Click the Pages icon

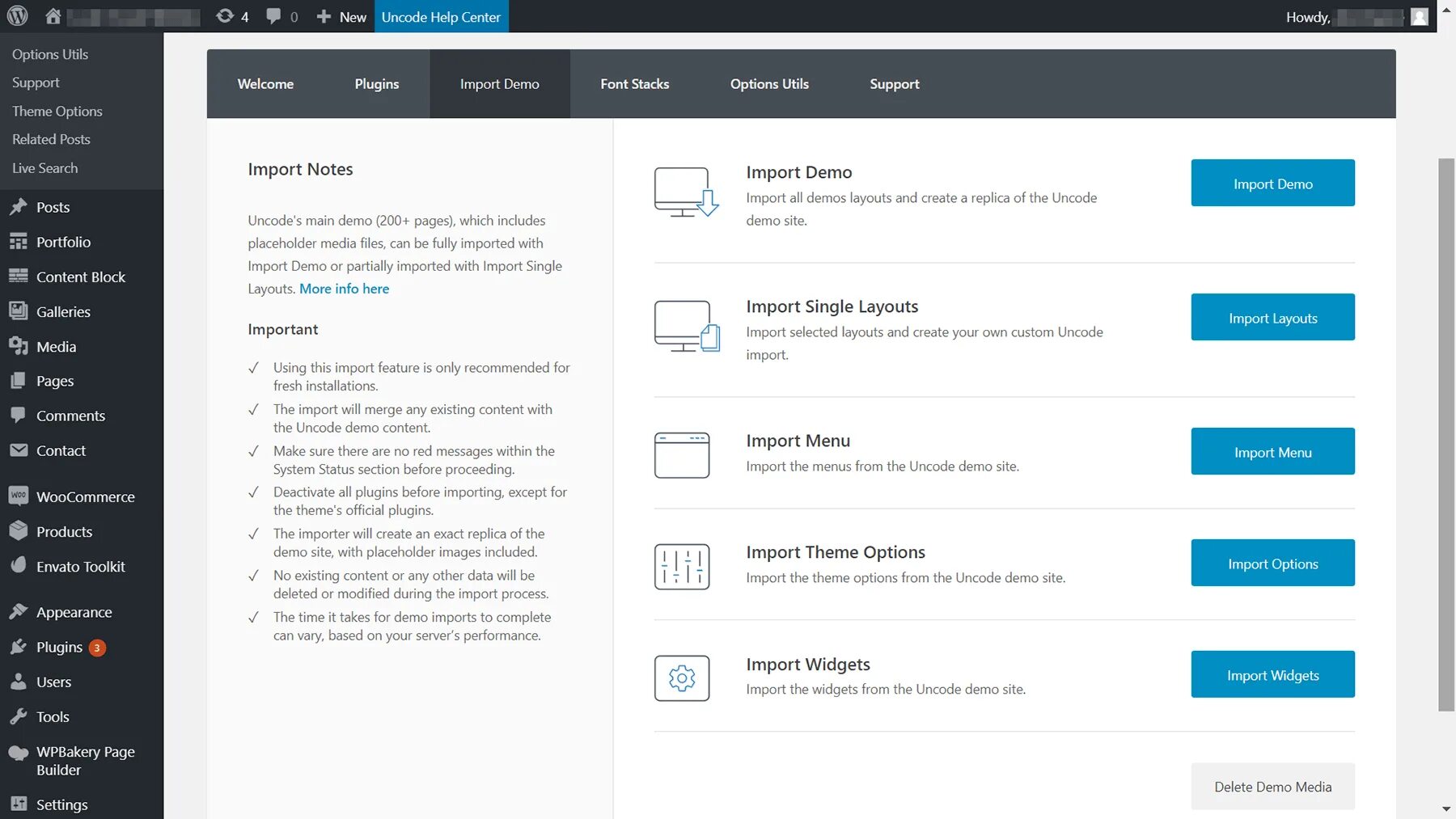(x=19, y=381)
